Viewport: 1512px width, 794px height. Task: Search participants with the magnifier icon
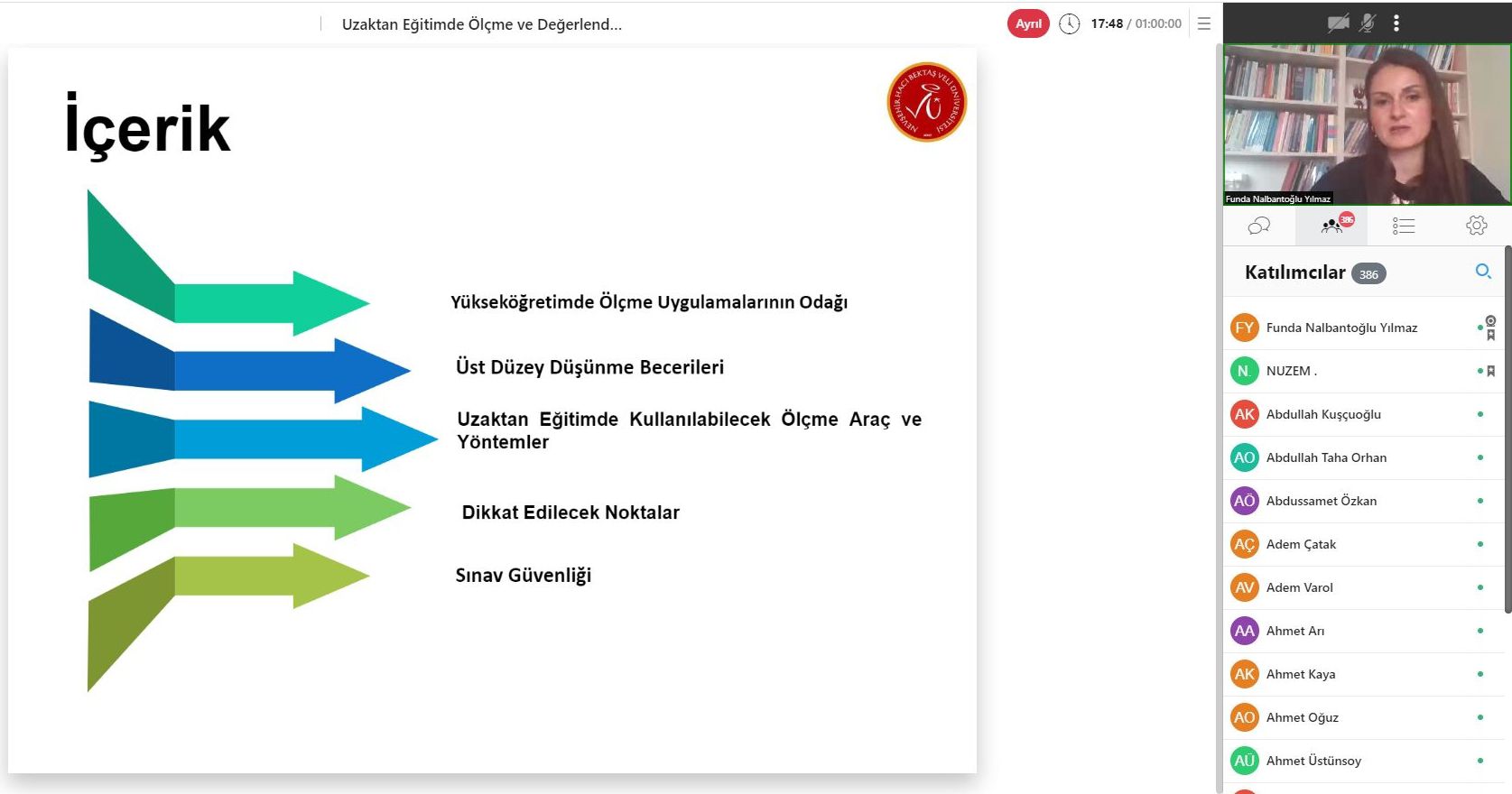point(1483,272)
